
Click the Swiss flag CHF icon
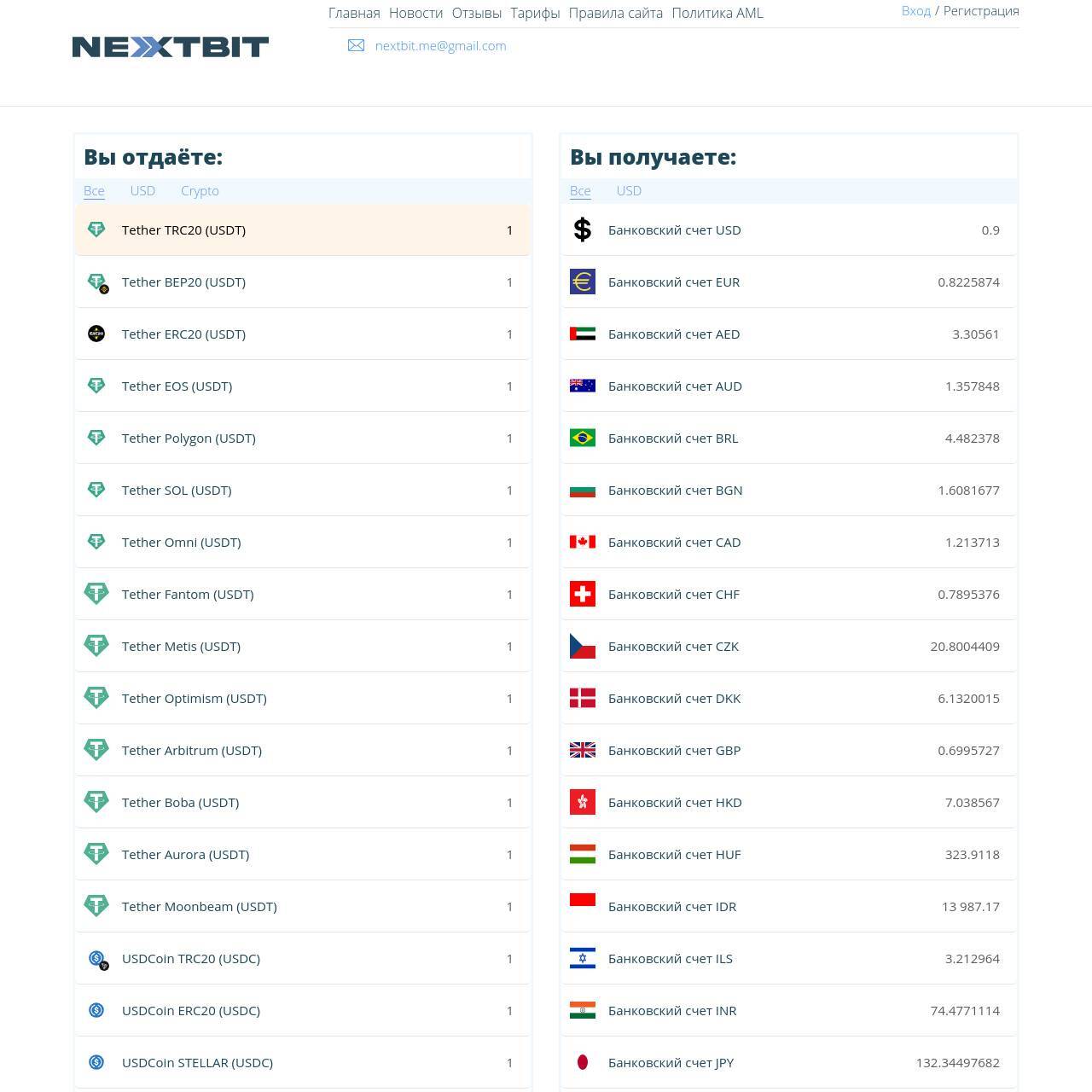[583, 594]
